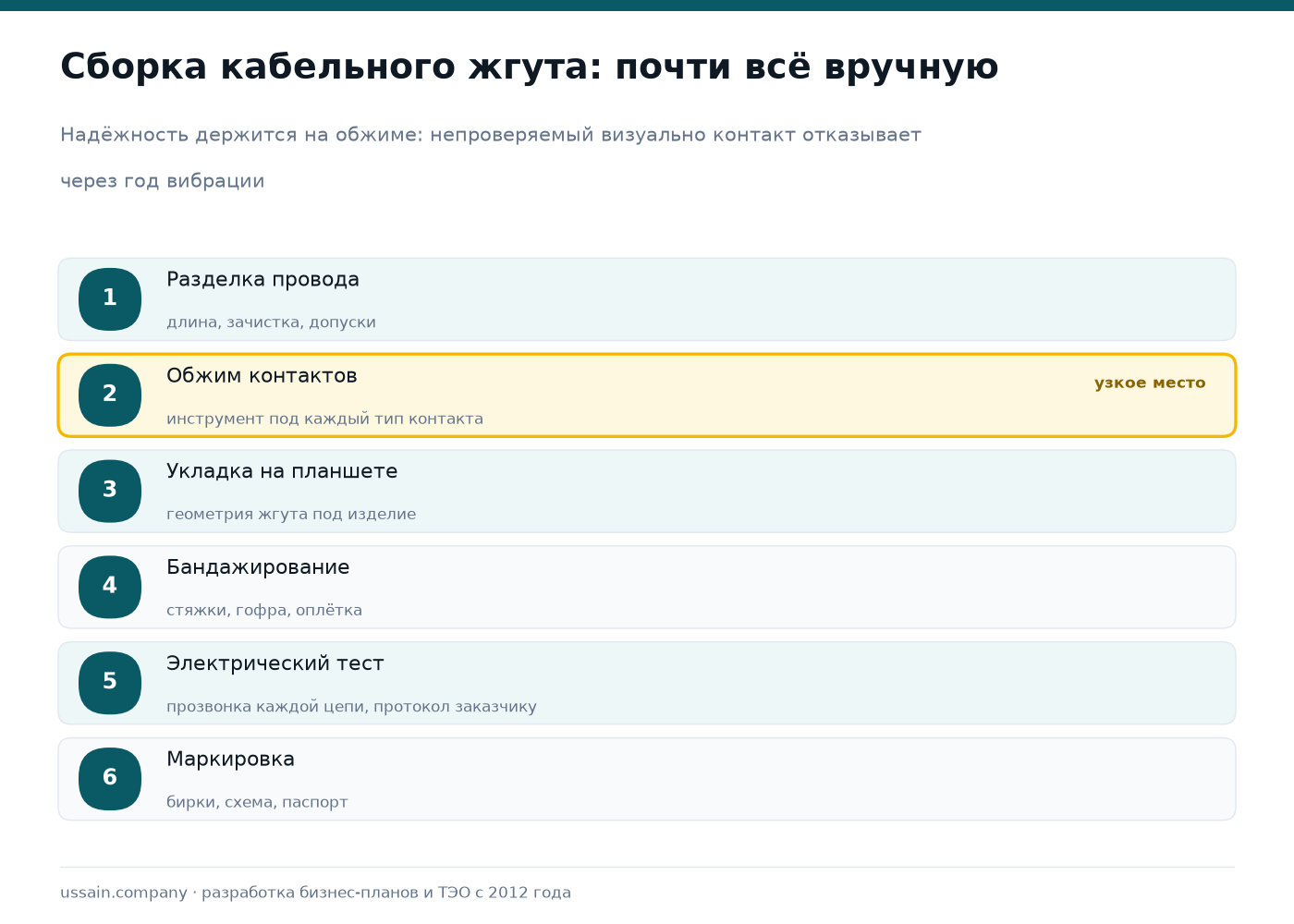The width and height of the screenshot is (1294, 924).
Task: Select the 'Электрический тест' step title
Action: pyautogui.click(x=275, y=663)
